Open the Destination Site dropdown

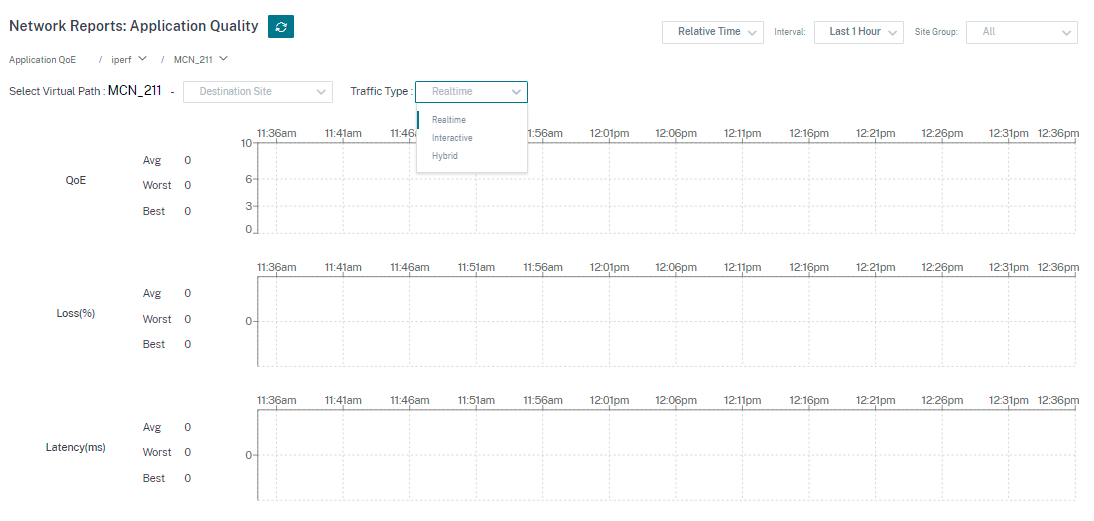pos(257,91)
